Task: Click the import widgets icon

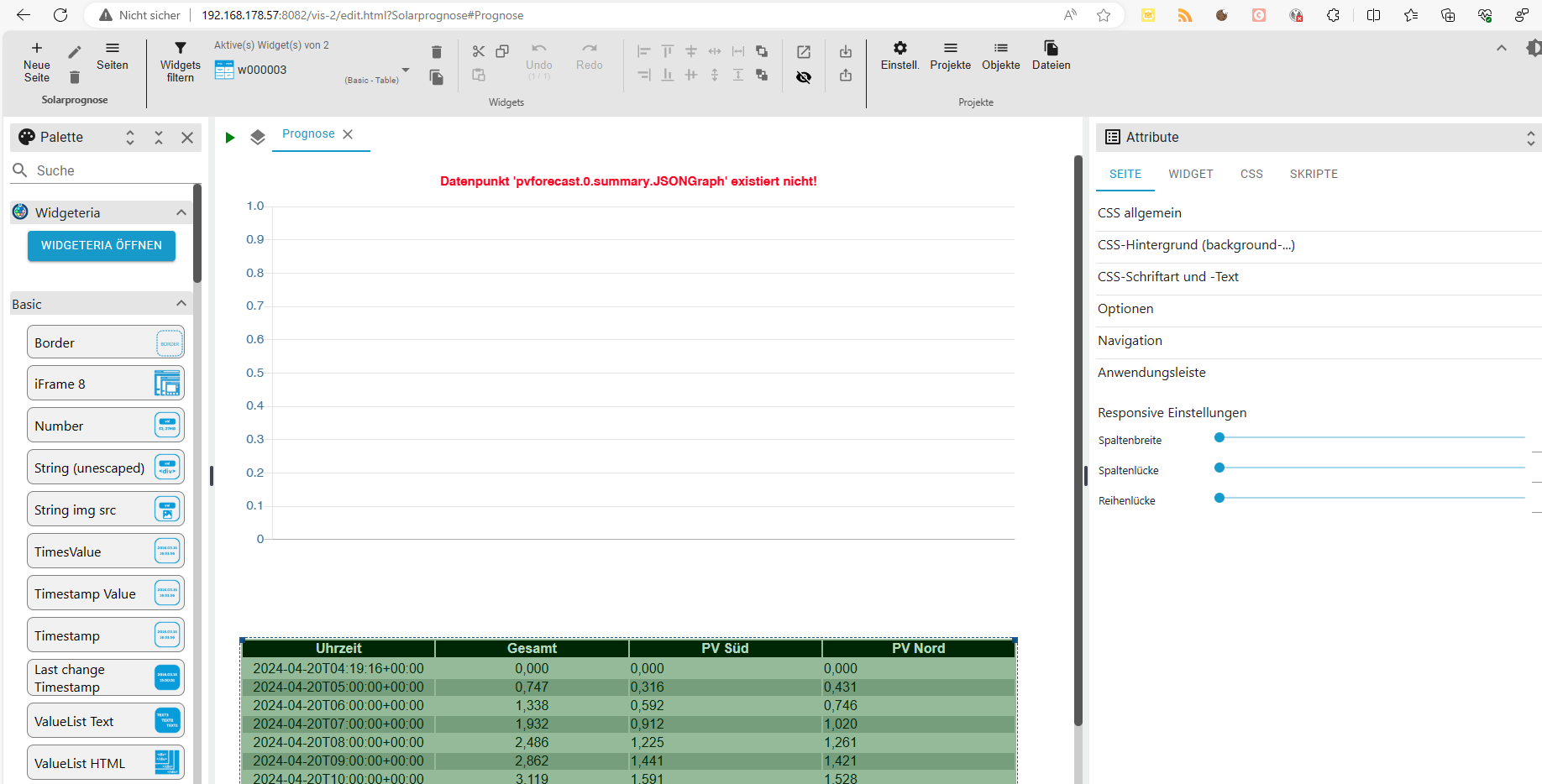Action: coord(846,51)
